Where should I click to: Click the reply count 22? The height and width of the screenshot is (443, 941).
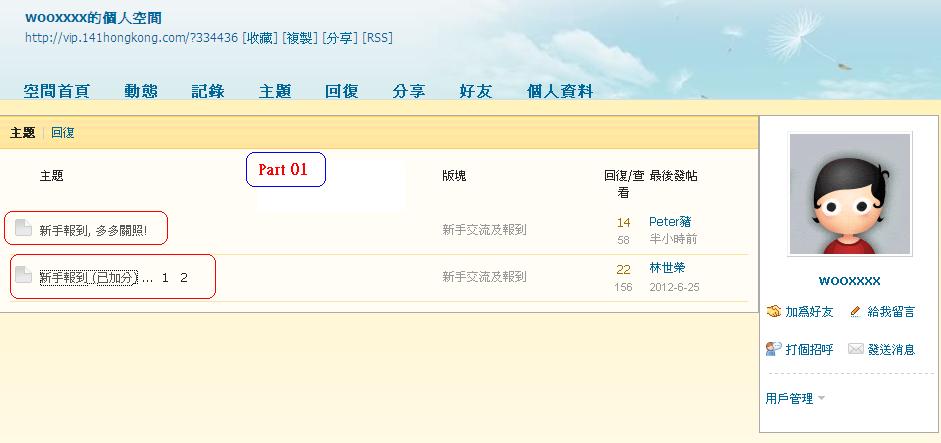(x=624, y=270)
